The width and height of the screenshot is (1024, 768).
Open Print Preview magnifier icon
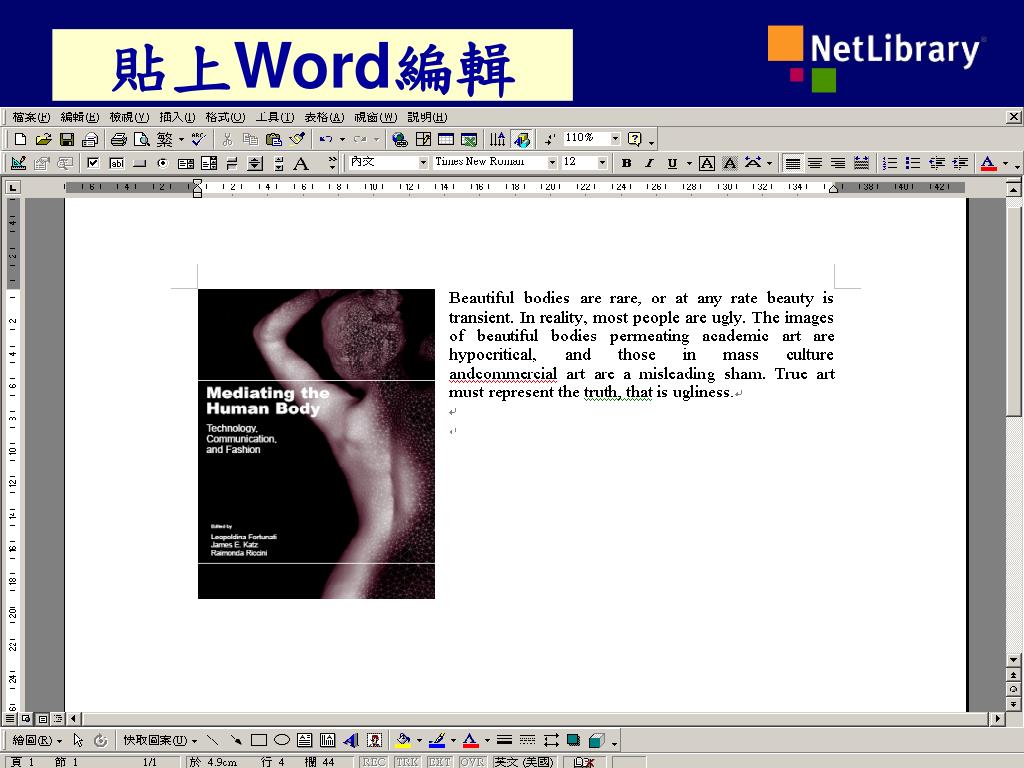[141, 139]
